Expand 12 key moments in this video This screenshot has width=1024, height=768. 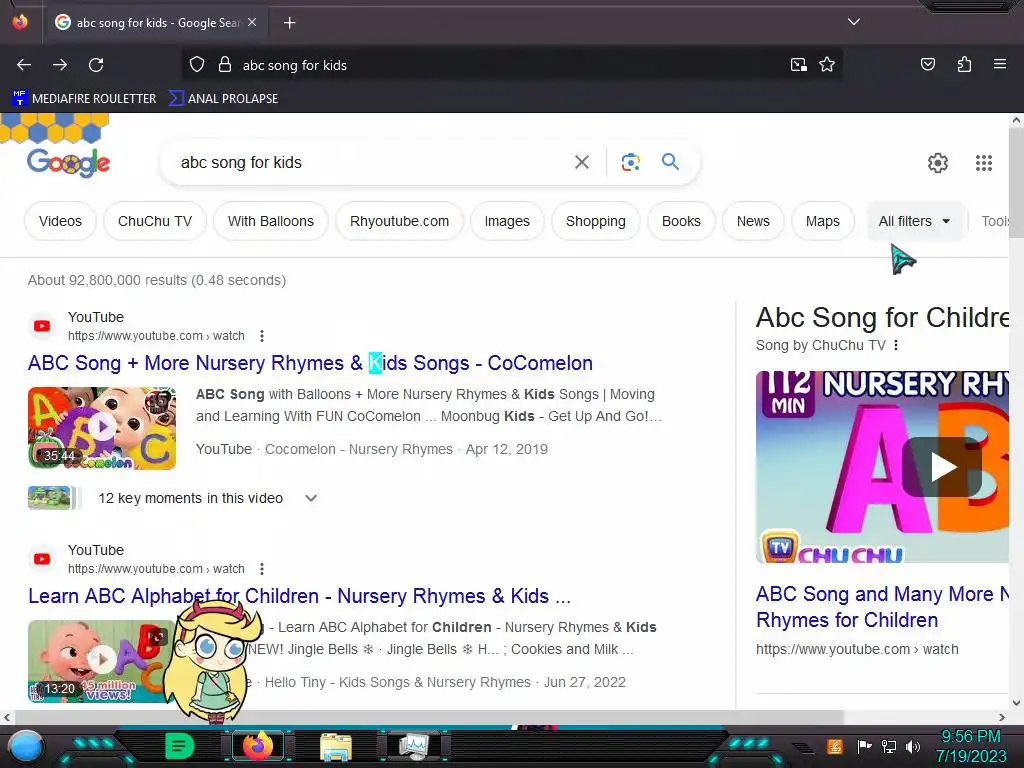coord(311,498)
